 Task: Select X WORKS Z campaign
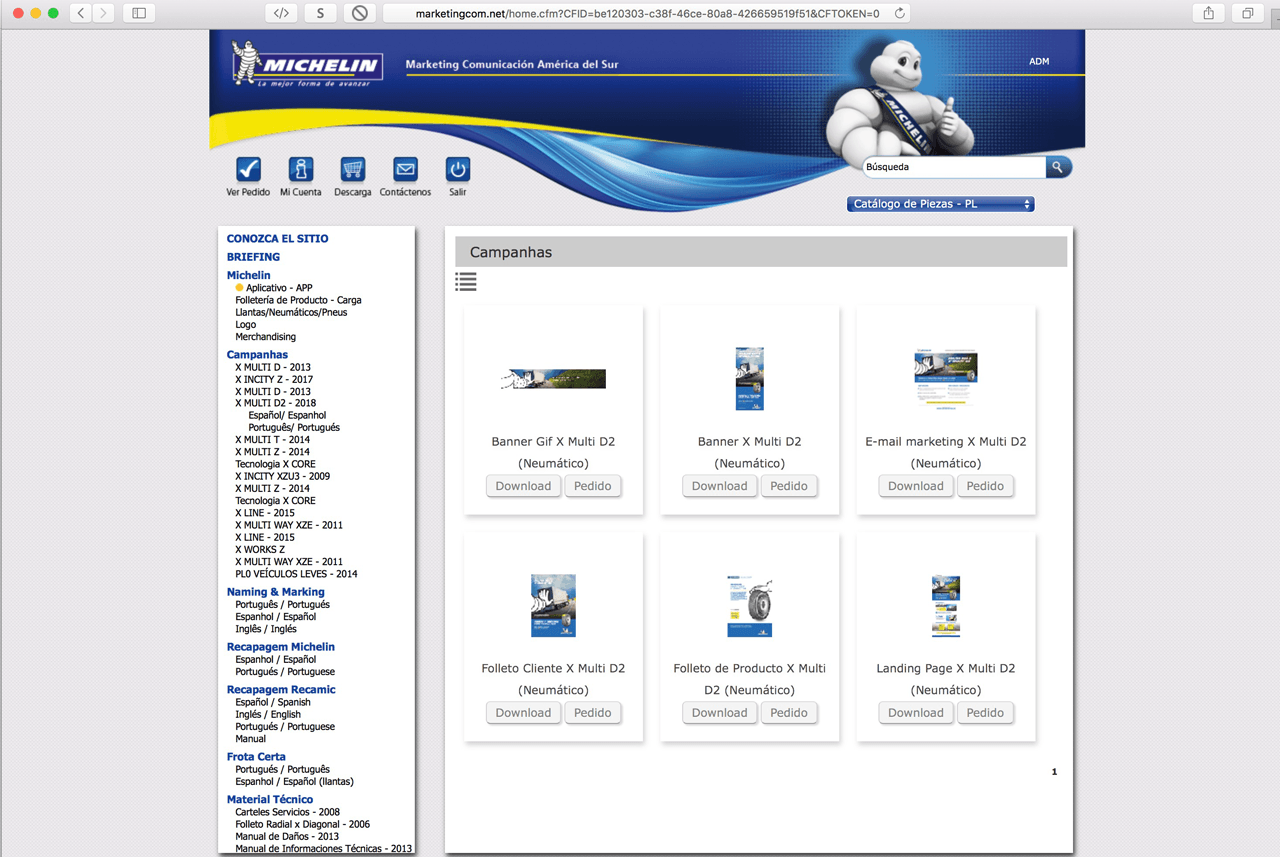(260, 550)
